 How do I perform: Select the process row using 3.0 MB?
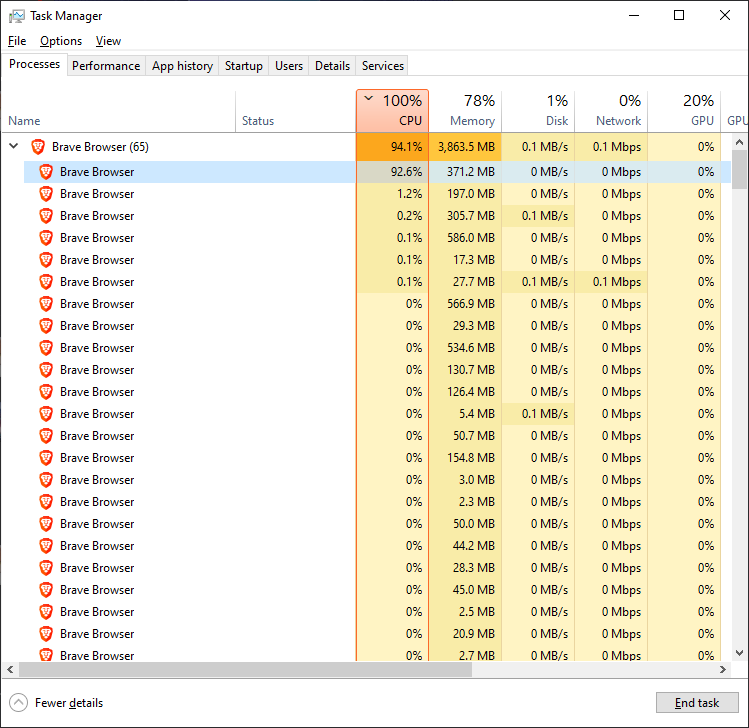pyautogui.click(x=377, y=480)
